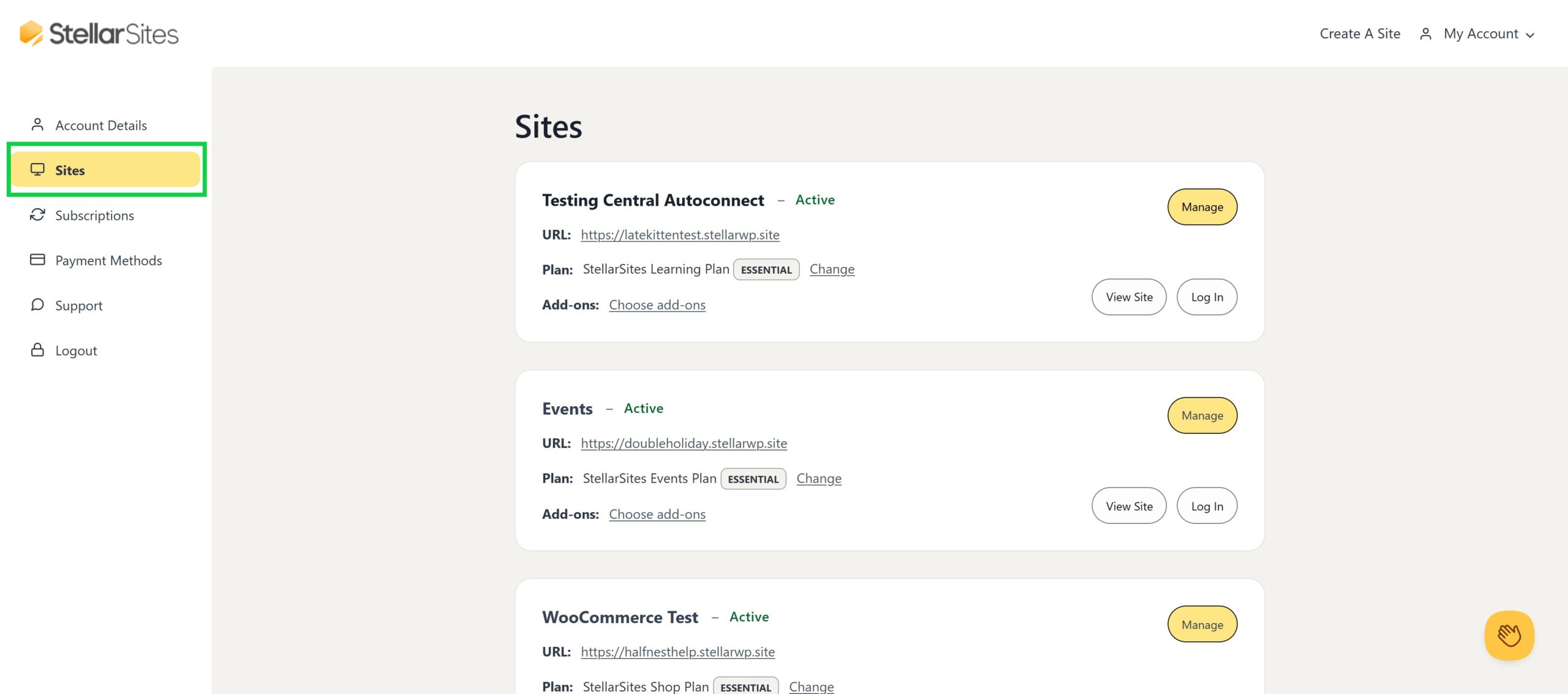Click Log In for Testing Central Autoconnect
The image size is (1568, 694).
coord(1206,296)
